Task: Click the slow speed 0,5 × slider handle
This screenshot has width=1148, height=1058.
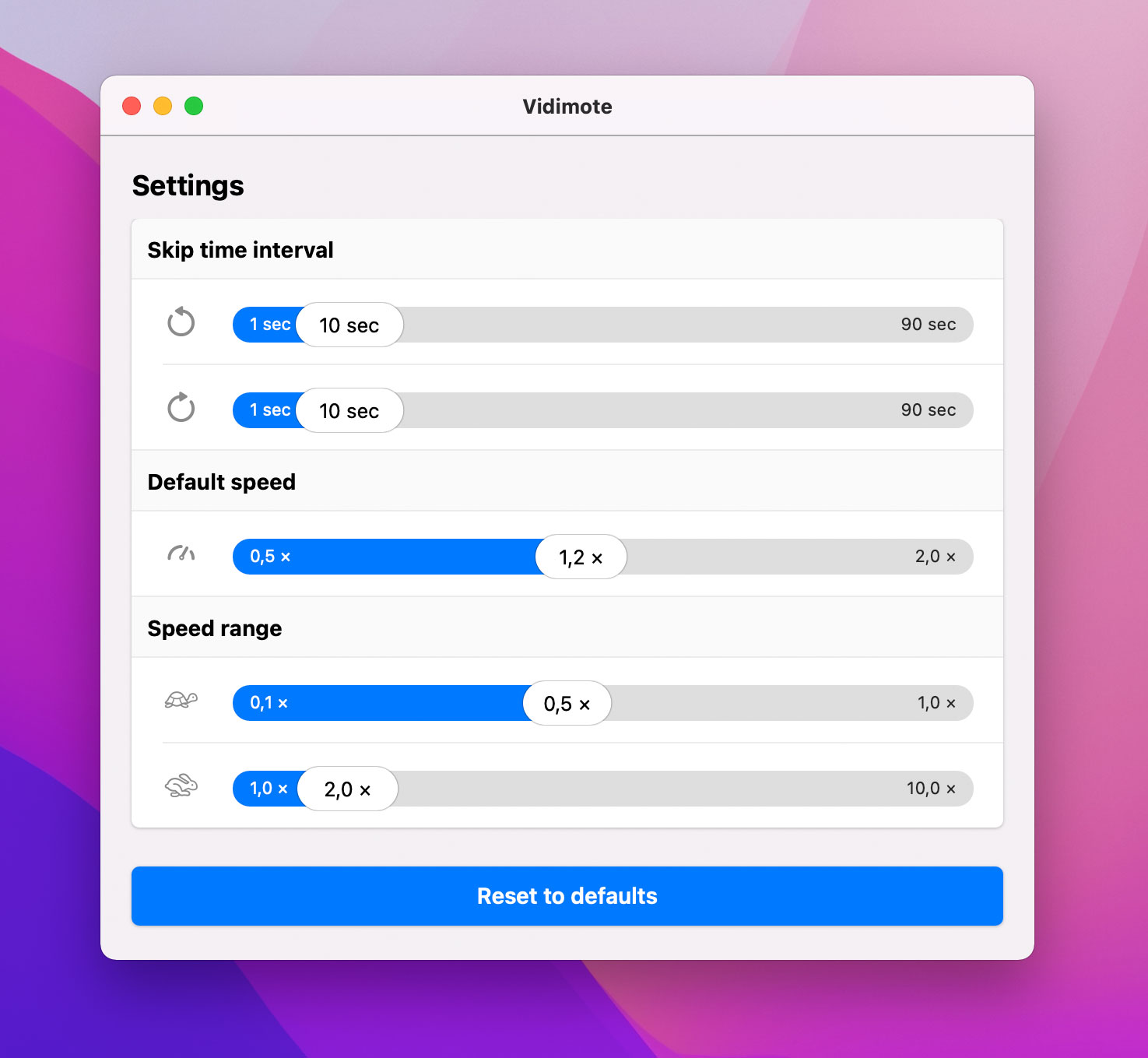Action: 567,703
